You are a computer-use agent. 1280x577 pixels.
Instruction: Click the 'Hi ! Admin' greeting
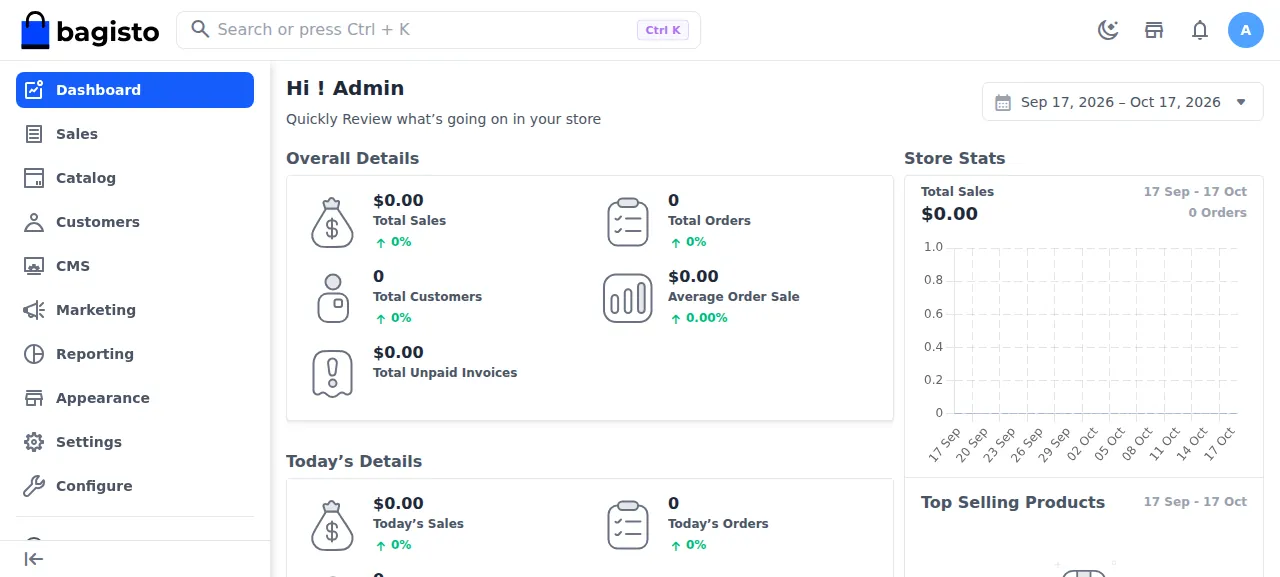pyautogui.click(x=345, y=88)
